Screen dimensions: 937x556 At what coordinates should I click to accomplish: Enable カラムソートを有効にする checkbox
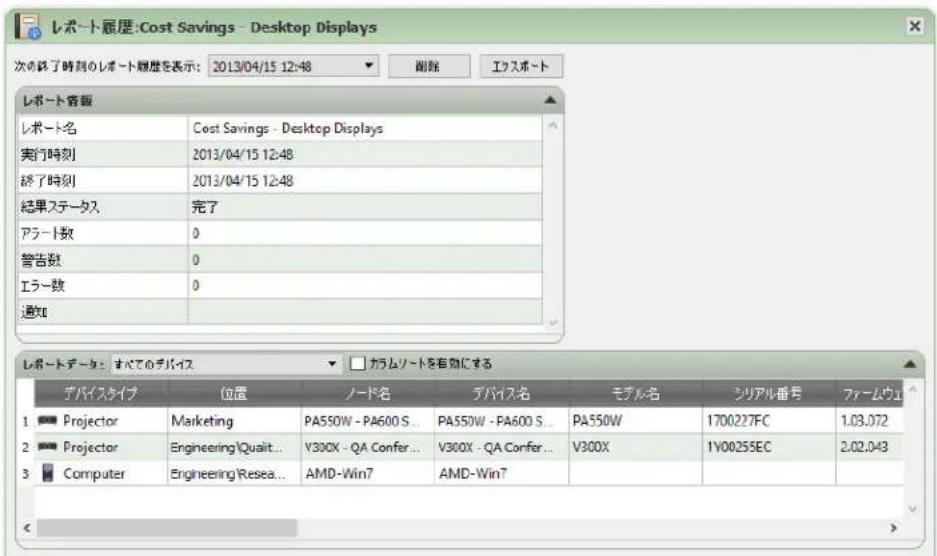click(x=357, y=363)
